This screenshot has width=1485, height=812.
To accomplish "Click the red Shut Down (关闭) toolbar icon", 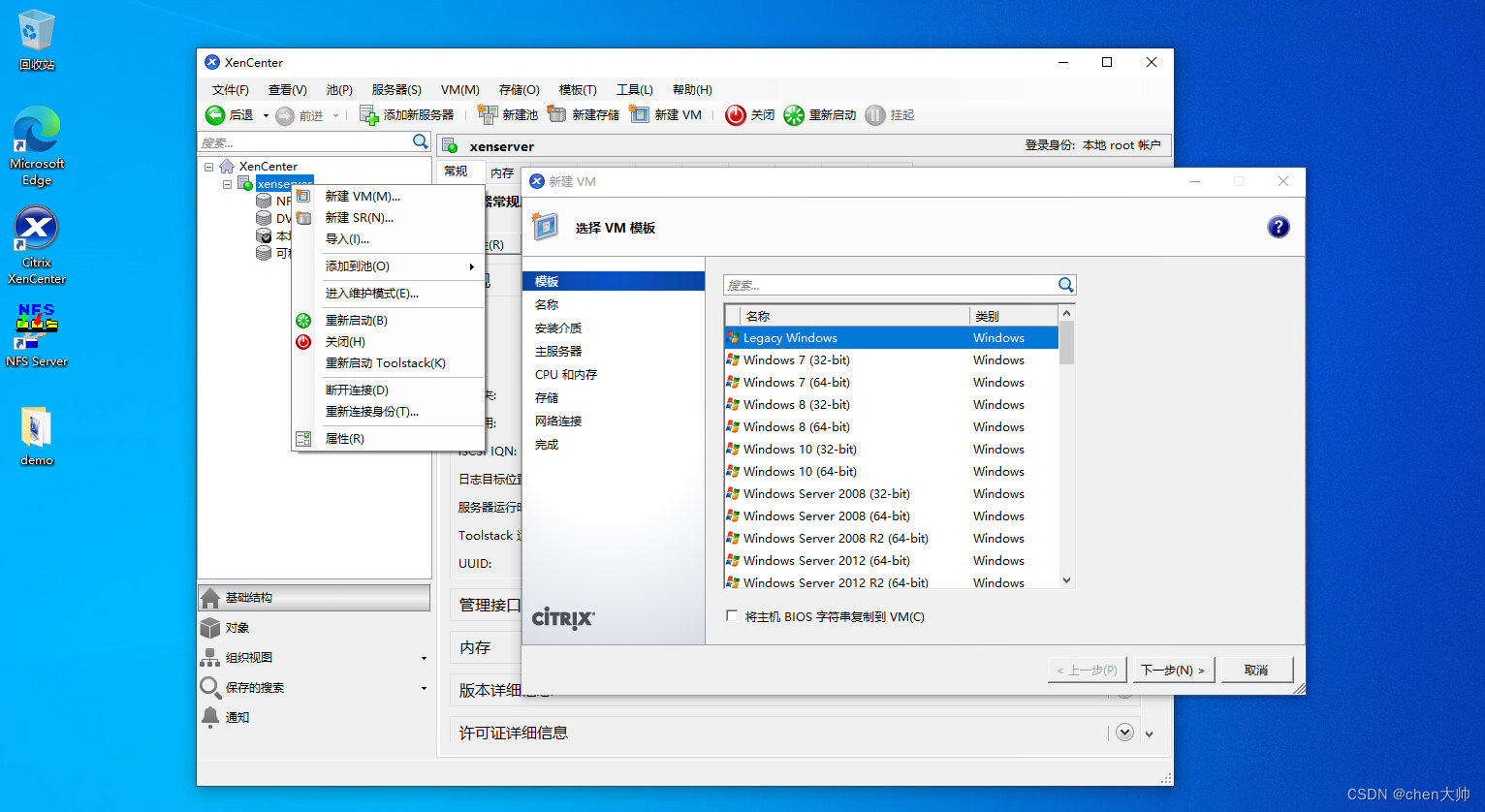I will click(x=736, y=115).
